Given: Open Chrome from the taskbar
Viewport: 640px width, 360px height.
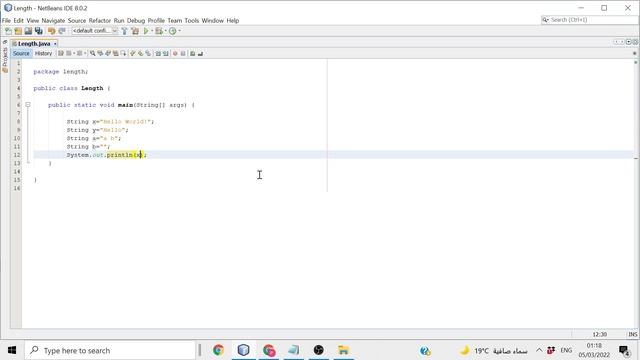Looking at the screenshot, I should (218, 350).
